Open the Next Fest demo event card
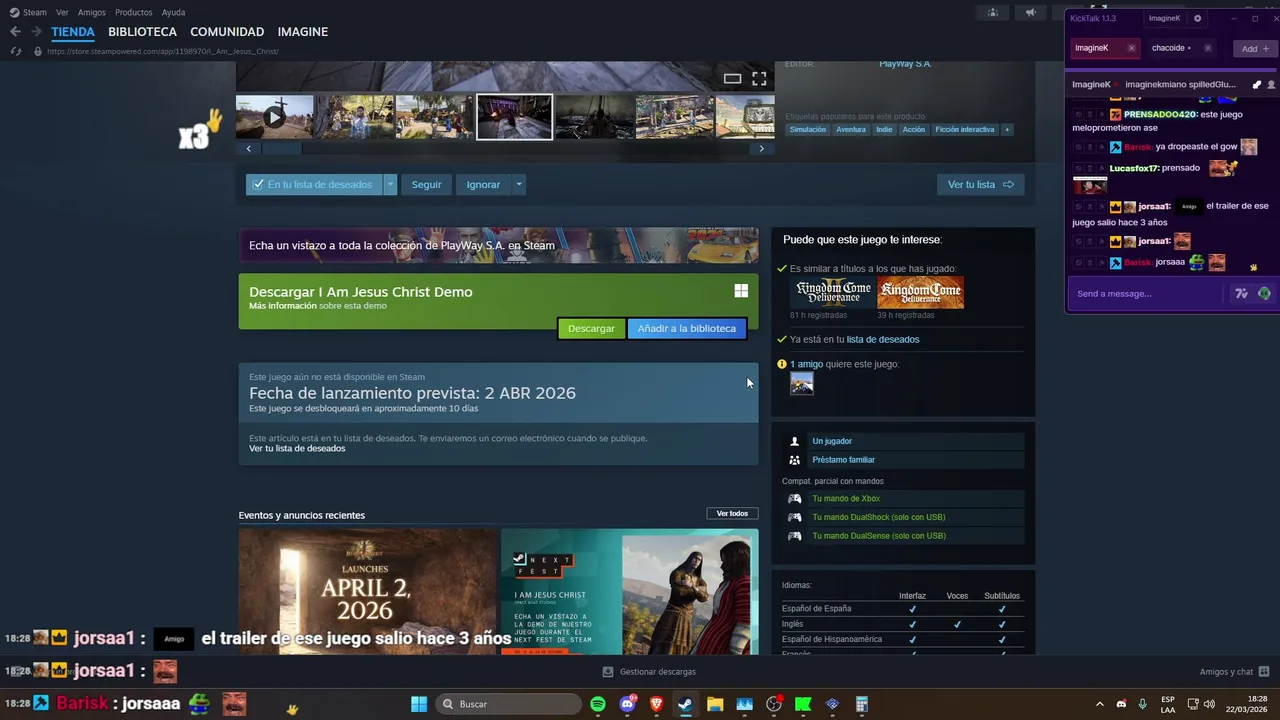The width and height of the screenshot is (1280, 720). click(629, 592)
